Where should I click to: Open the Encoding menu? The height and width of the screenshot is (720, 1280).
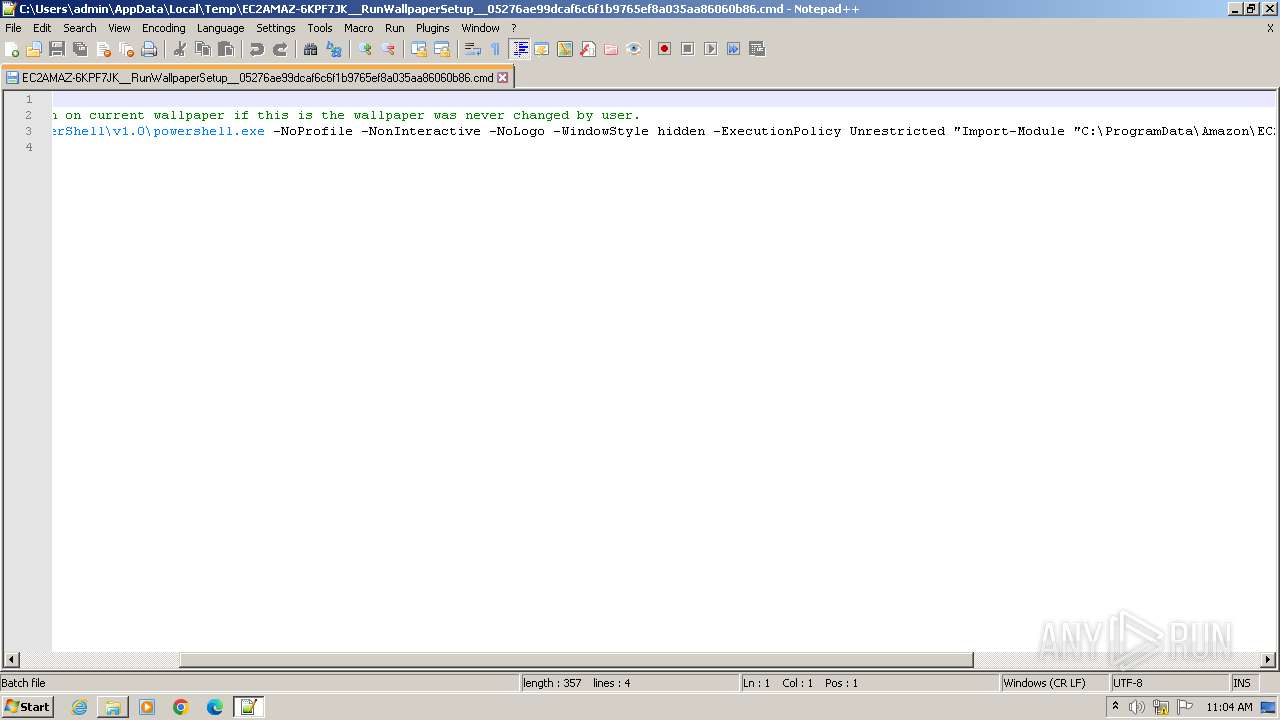(x=164, y=28)
